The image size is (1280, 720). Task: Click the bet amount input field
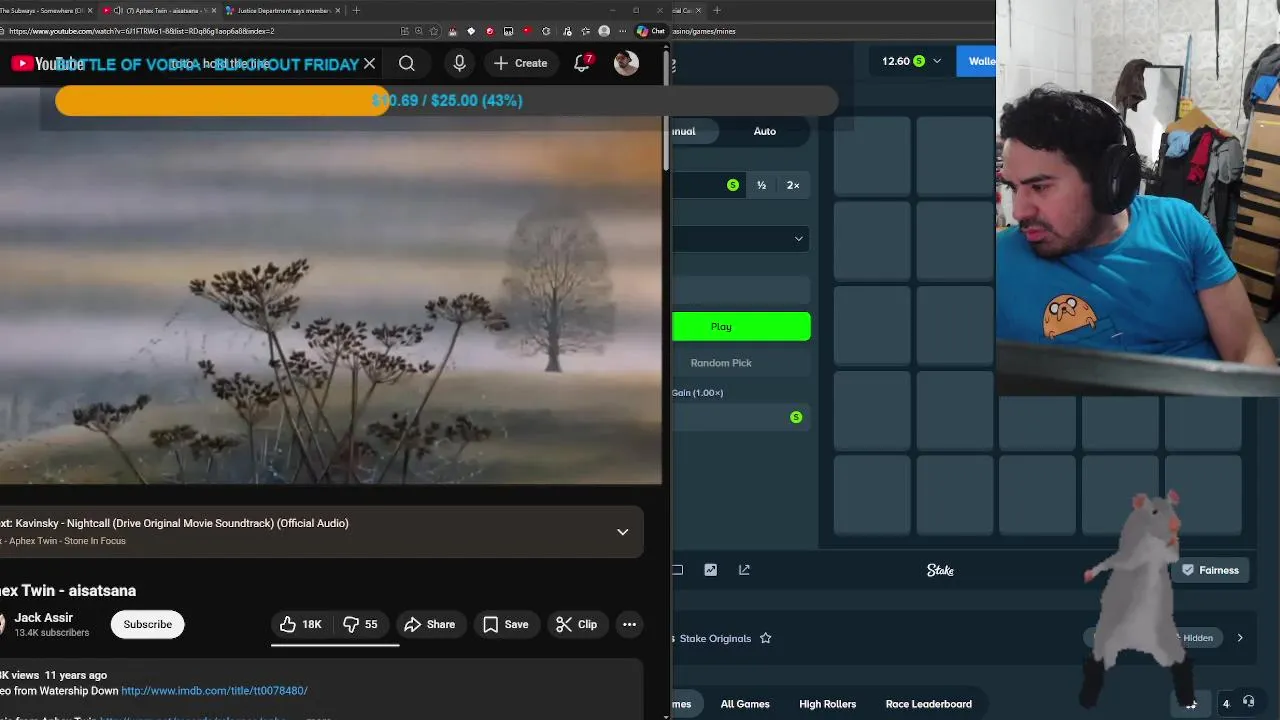coord(708,185)
